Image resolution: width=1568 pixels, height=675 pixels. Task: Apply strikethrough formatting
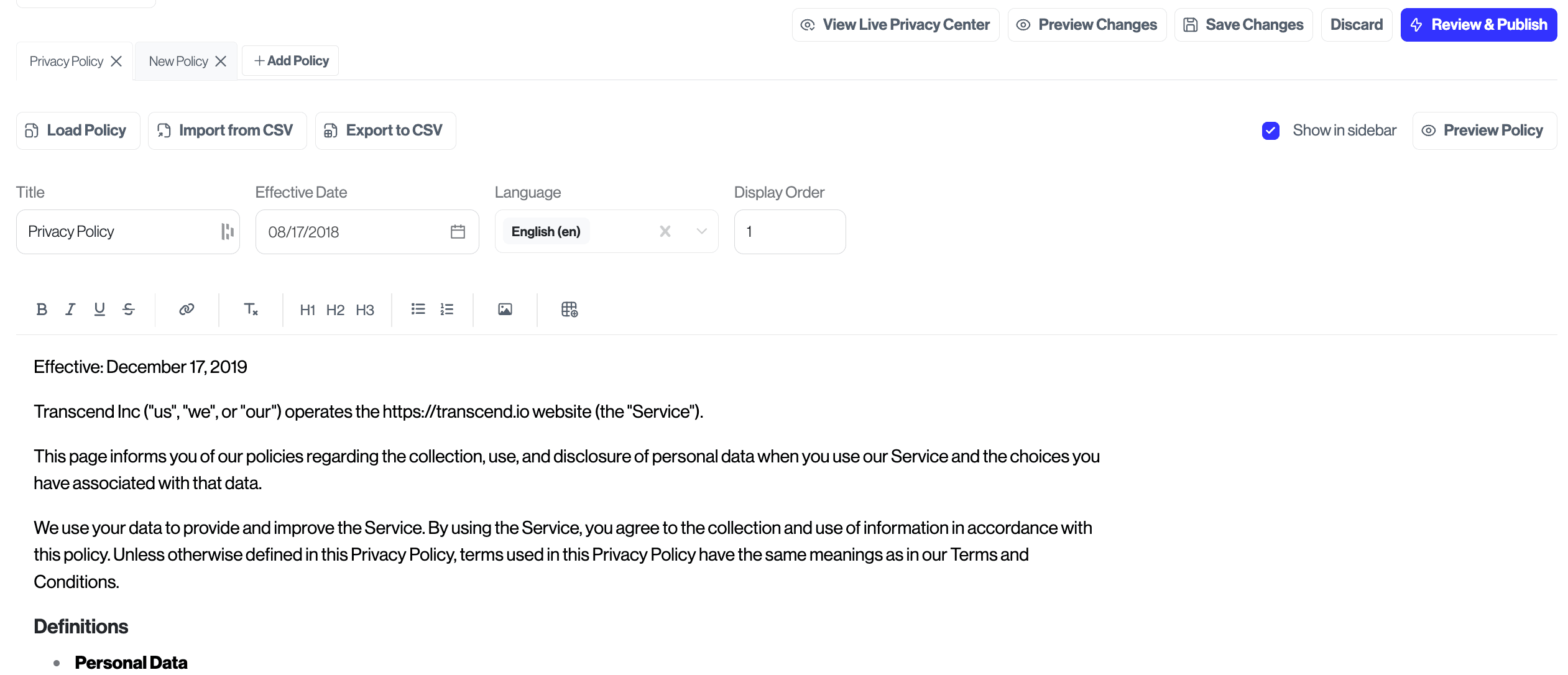[x=129, y=310]
